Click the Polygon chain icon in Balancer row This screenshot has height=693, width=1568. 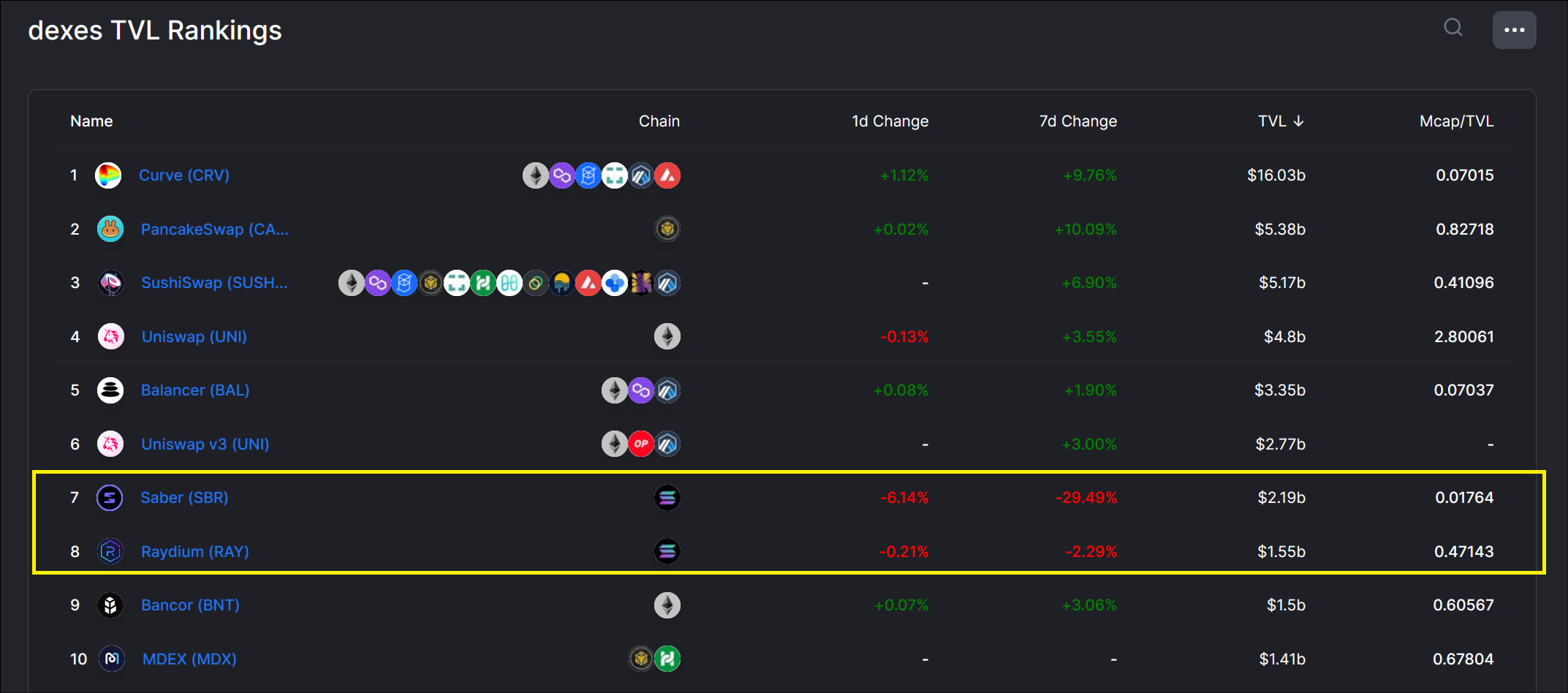click(641, 390)
